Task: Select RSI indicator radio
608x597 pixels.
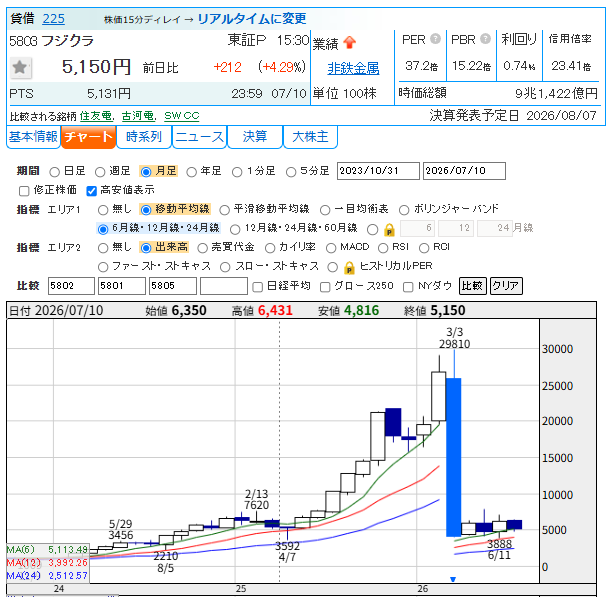Action: coord(383,248)
